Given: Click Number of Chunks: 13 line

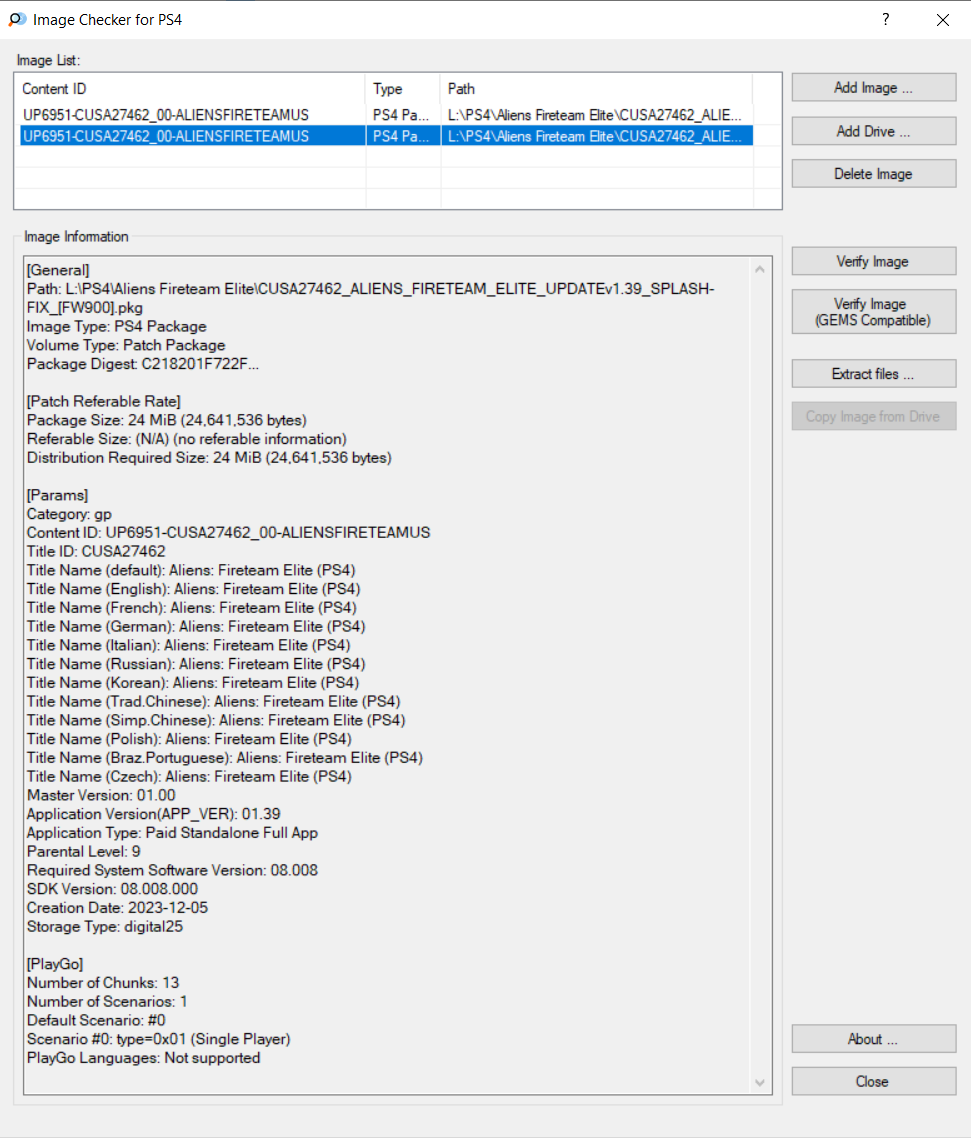Looking at the screenshot, I should 103,983.
